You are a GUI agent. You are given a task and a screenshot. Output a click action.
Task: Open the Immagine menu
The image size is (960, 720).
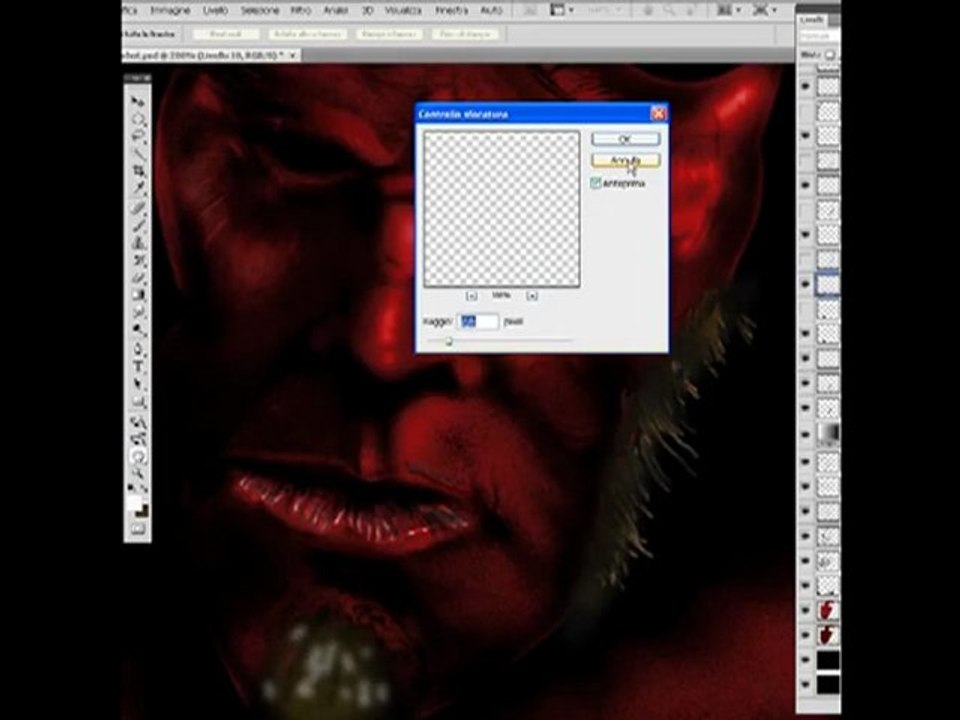click(170, 10)
